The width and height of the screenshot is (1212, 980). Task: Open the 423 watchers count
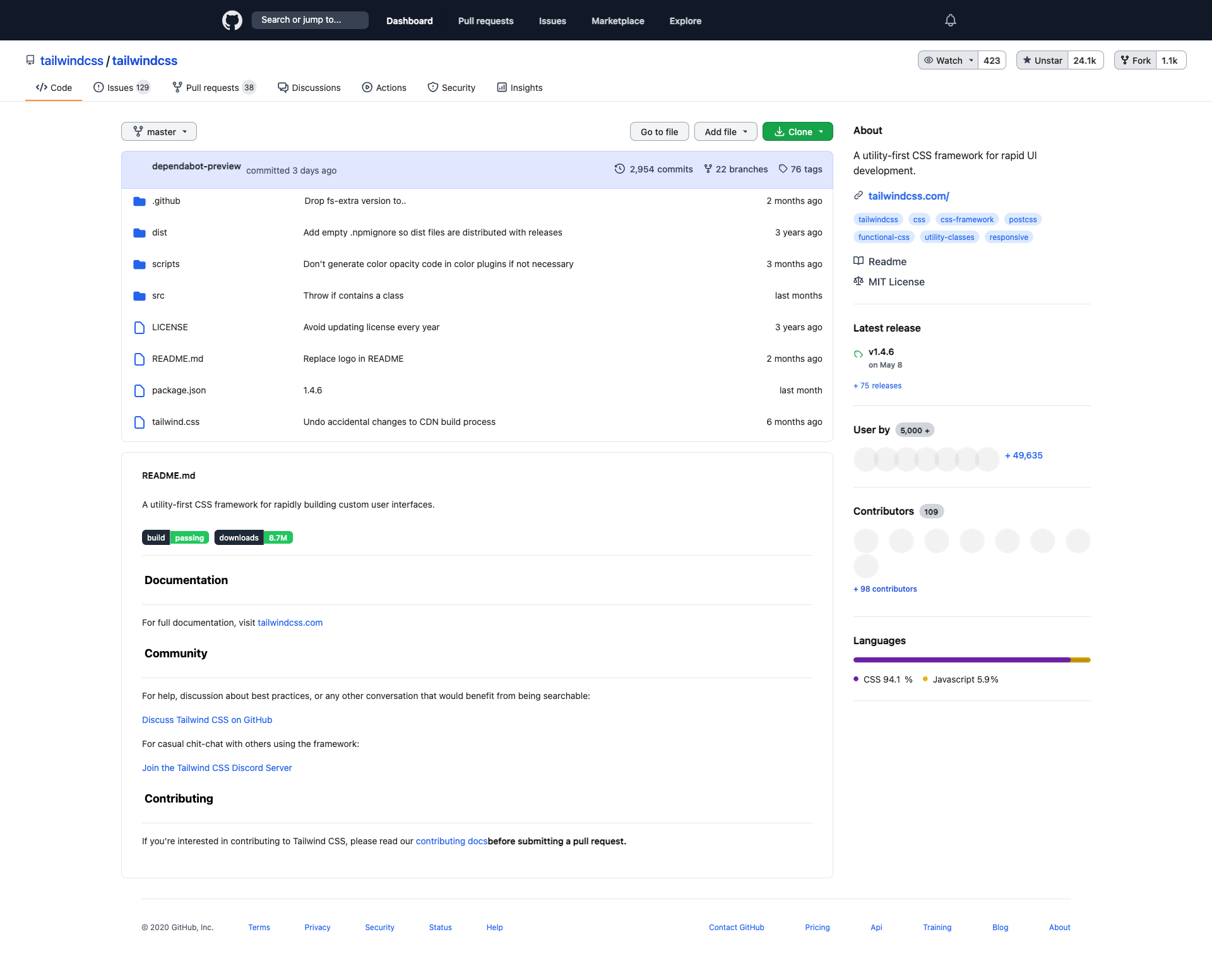[x=992, y=60]
